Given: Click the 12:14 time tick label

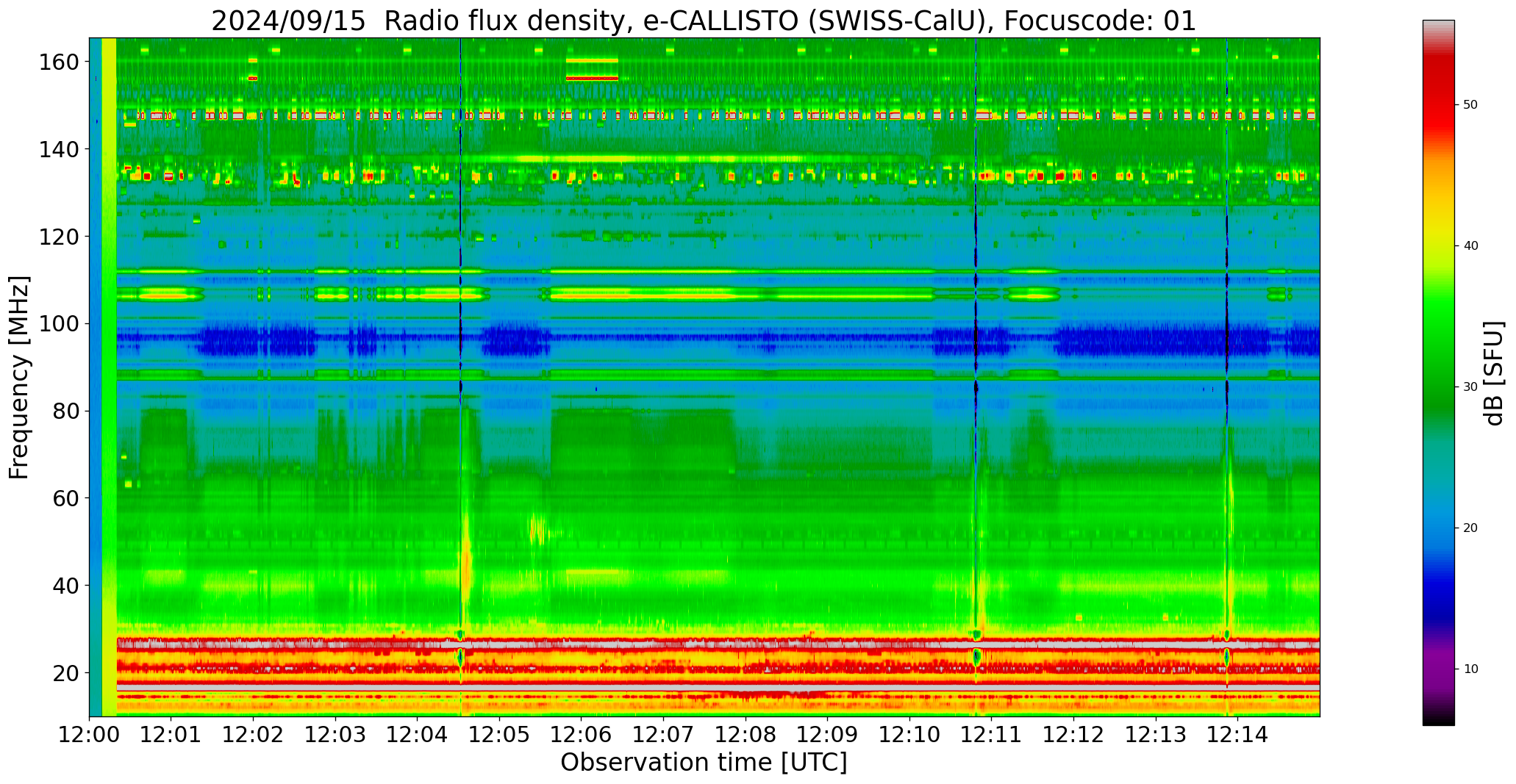Looking at the screenshot, I should click(1237, 735).
